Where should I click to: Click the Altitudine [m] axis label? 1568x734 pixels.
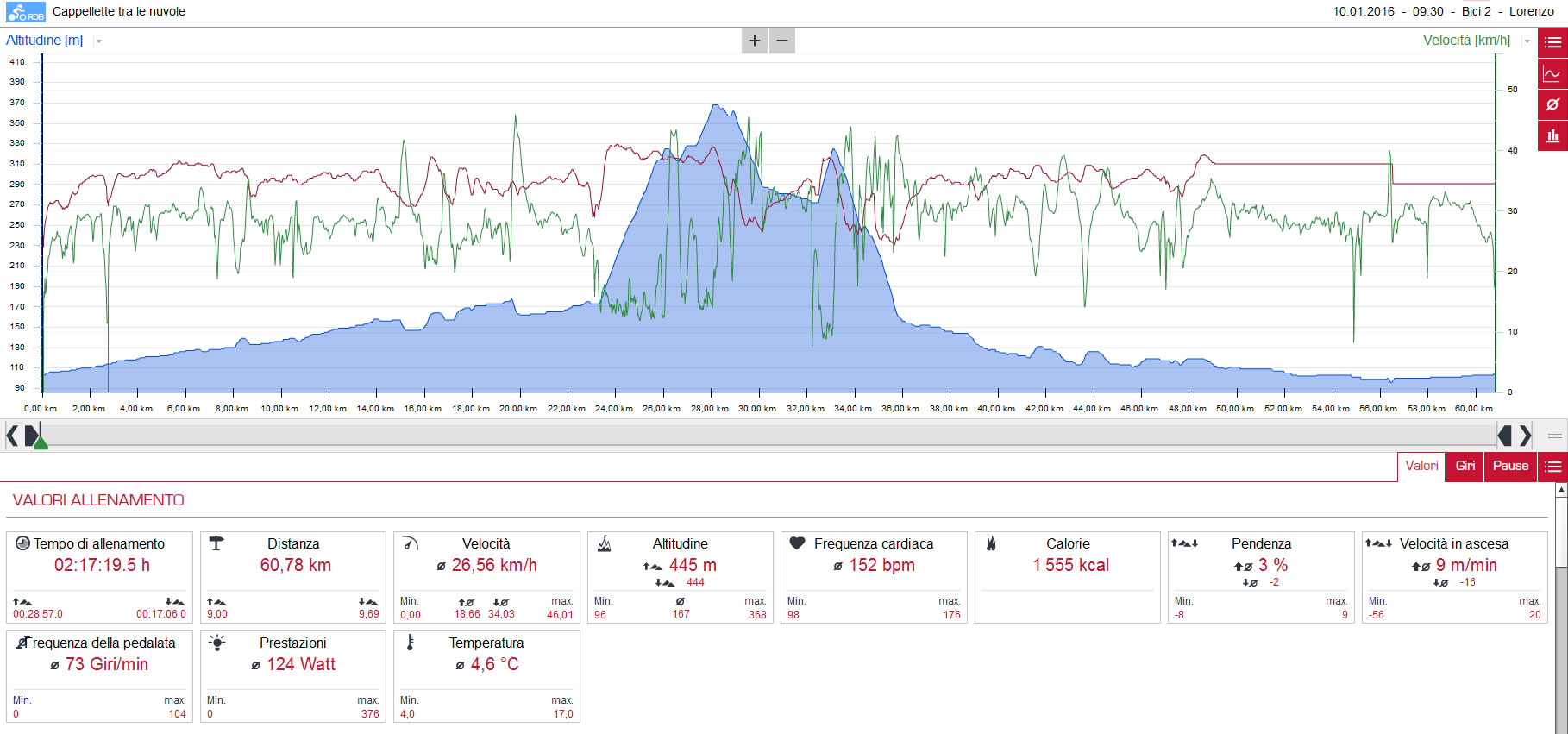coord(45,40)
